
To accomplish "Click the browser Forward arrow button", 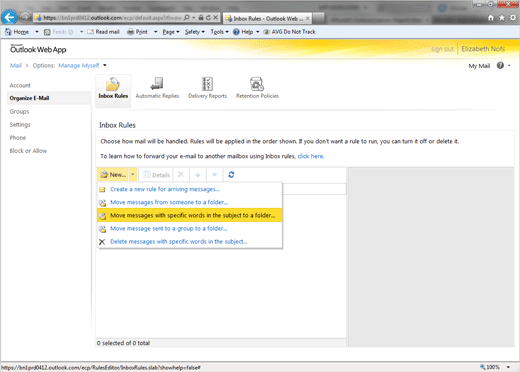I will point(25,17).
